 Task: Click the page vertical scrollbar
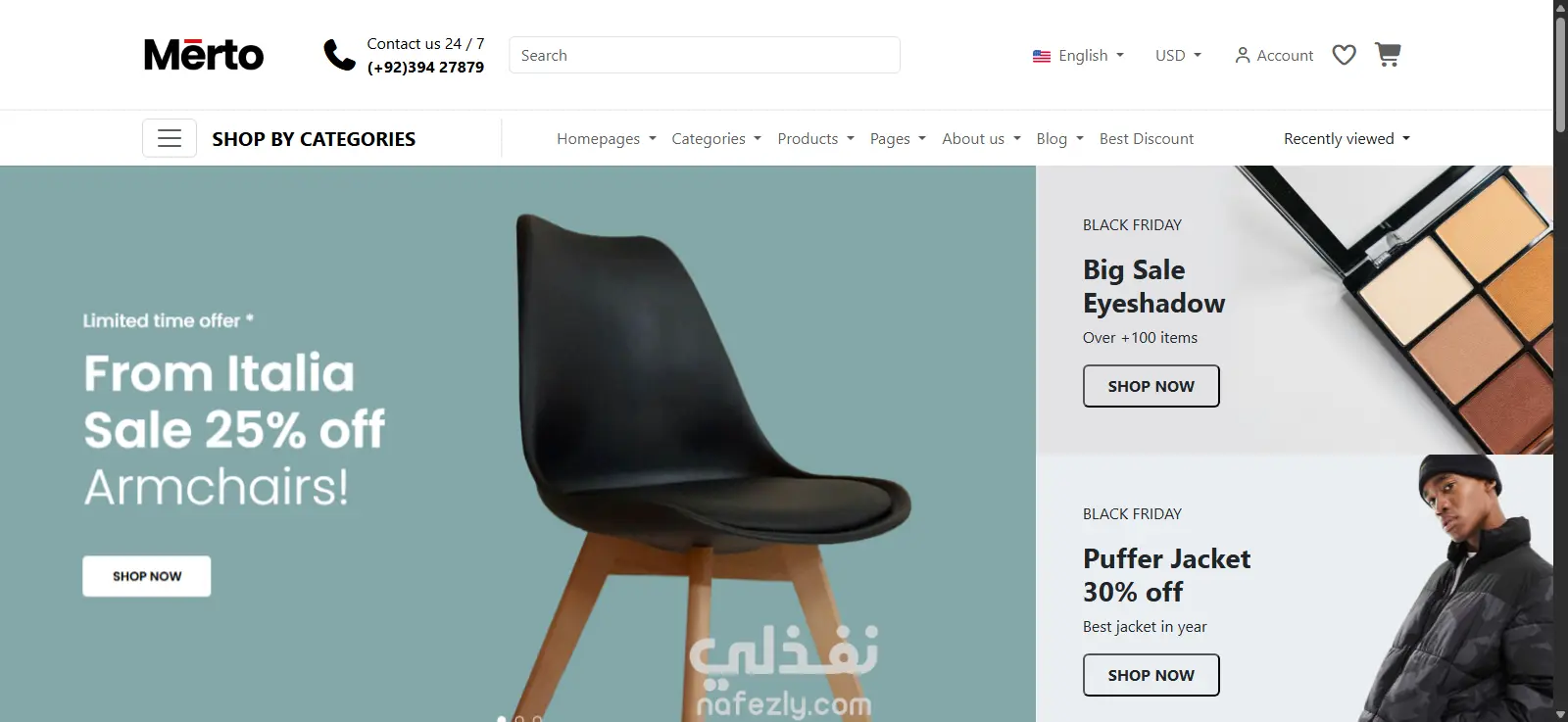click(x=1560, y=361)
